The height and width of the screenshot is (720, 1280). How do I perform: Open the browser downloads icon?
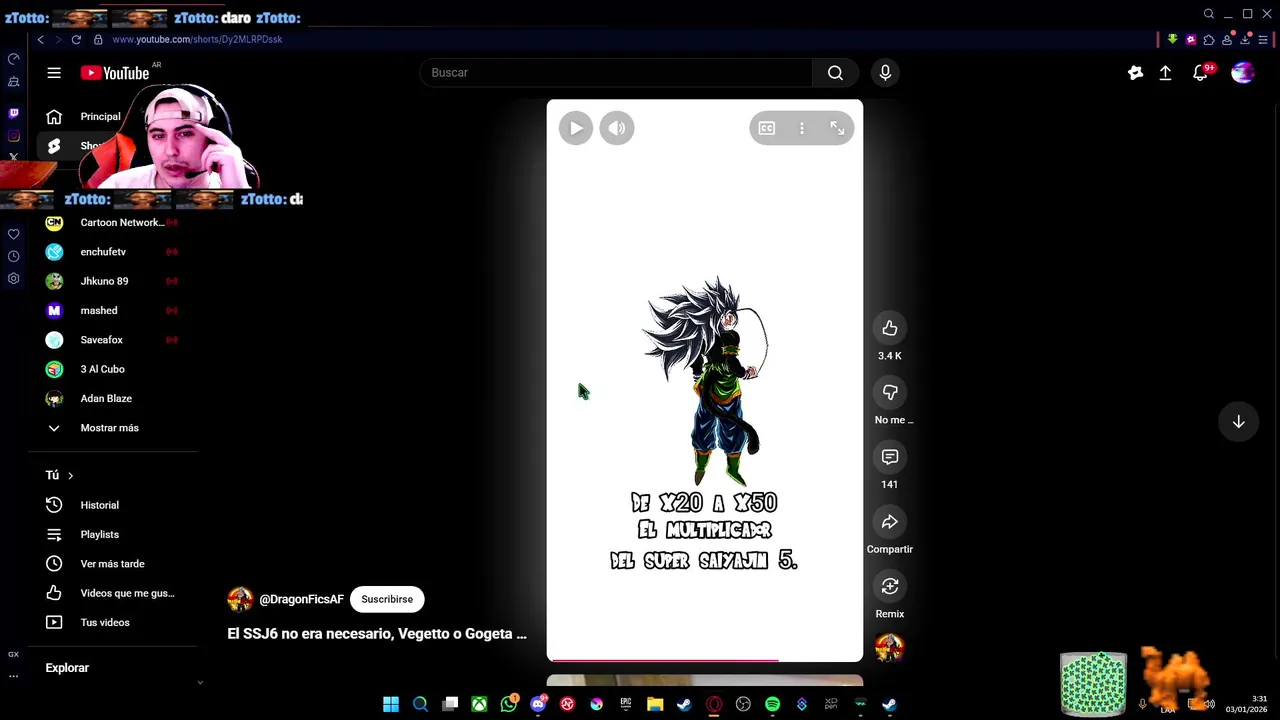coord(1245,40)
